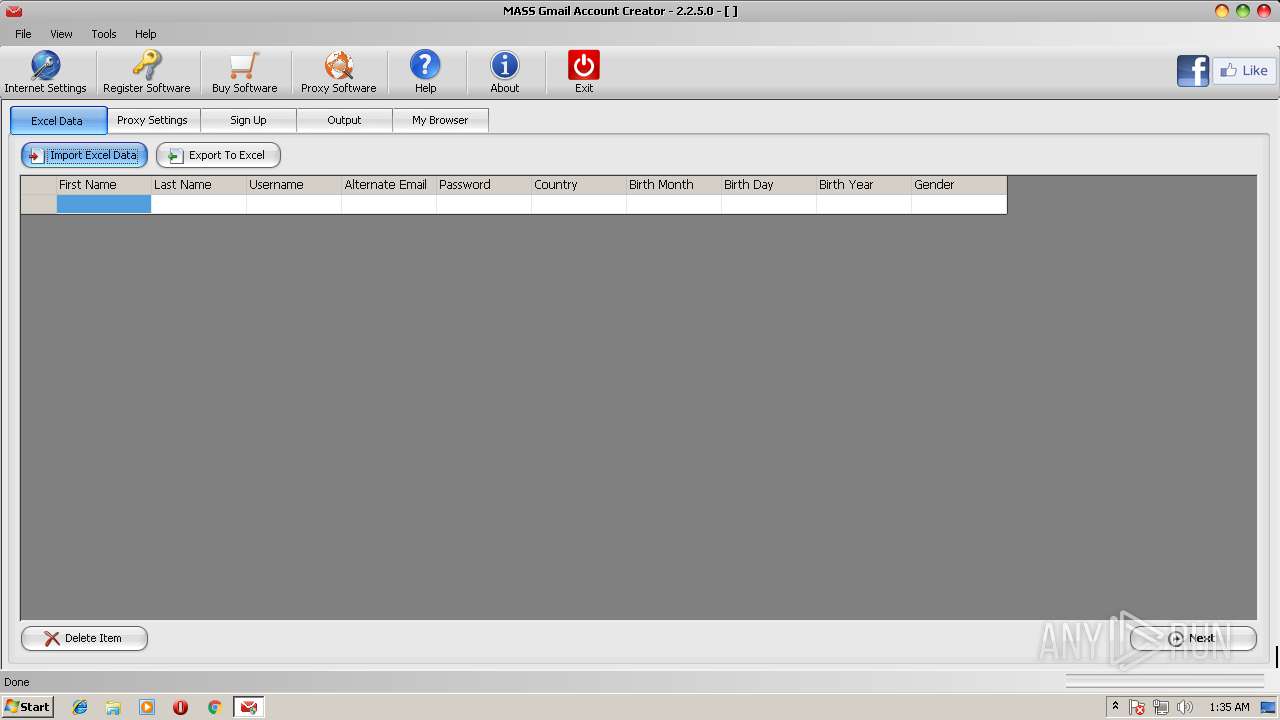Click the volume speaker tray icon

point(1185,707)
